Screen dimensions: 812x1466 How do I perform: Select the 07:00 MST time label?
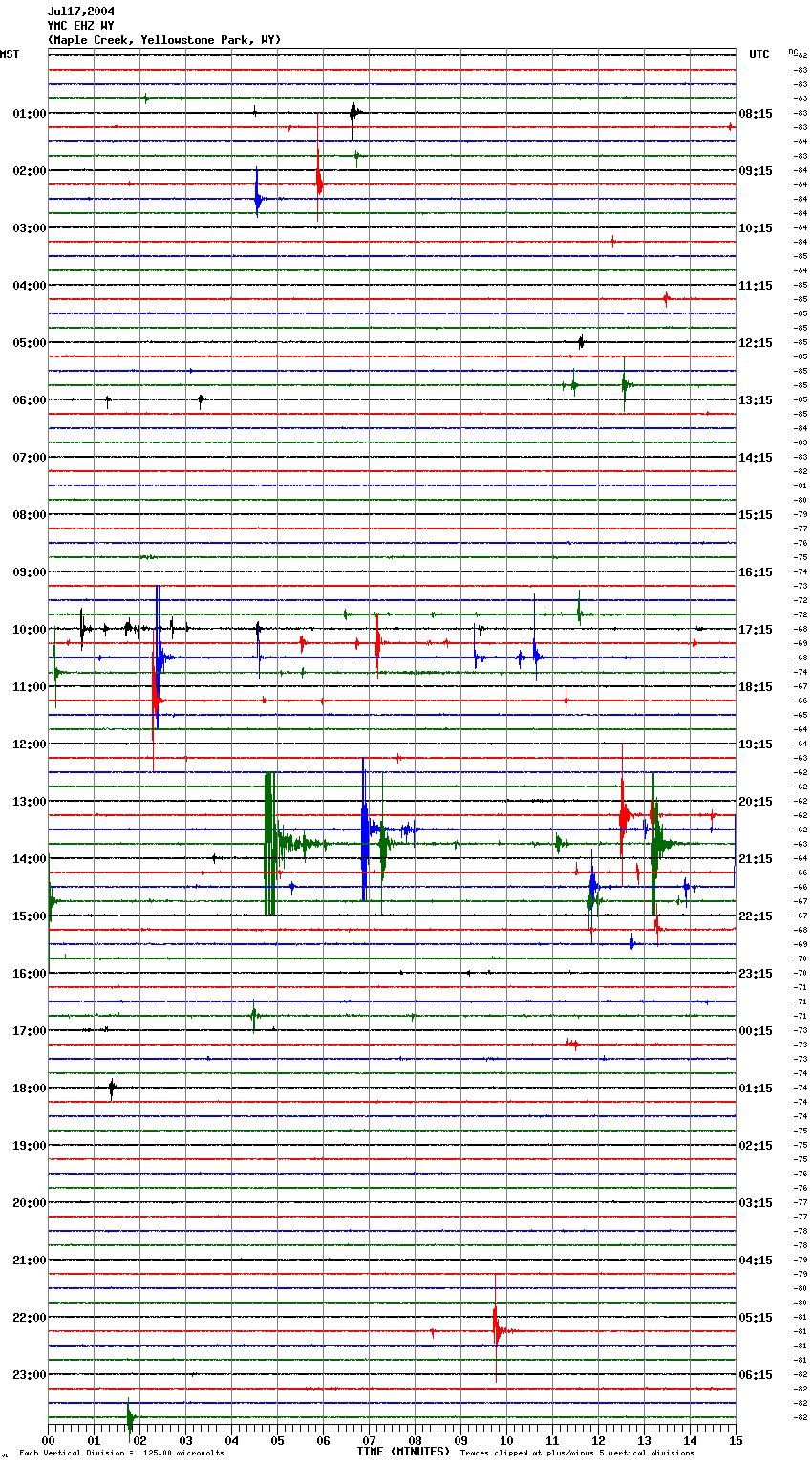pos(30,458)
